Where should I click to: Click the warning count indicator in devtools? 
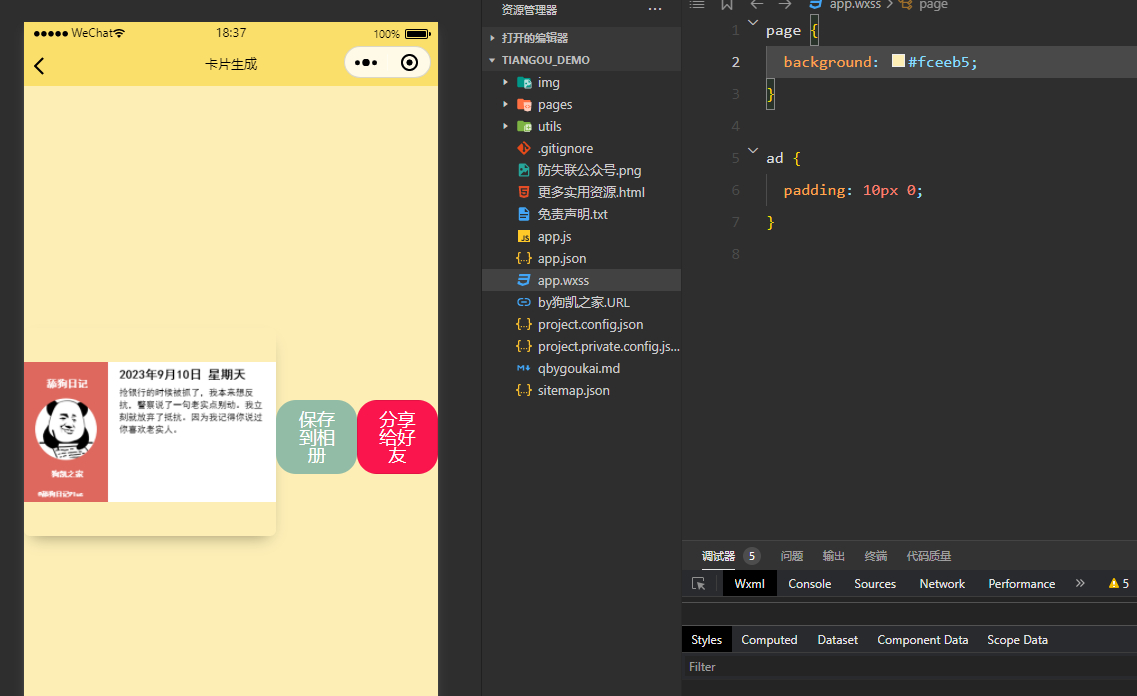1119,584
